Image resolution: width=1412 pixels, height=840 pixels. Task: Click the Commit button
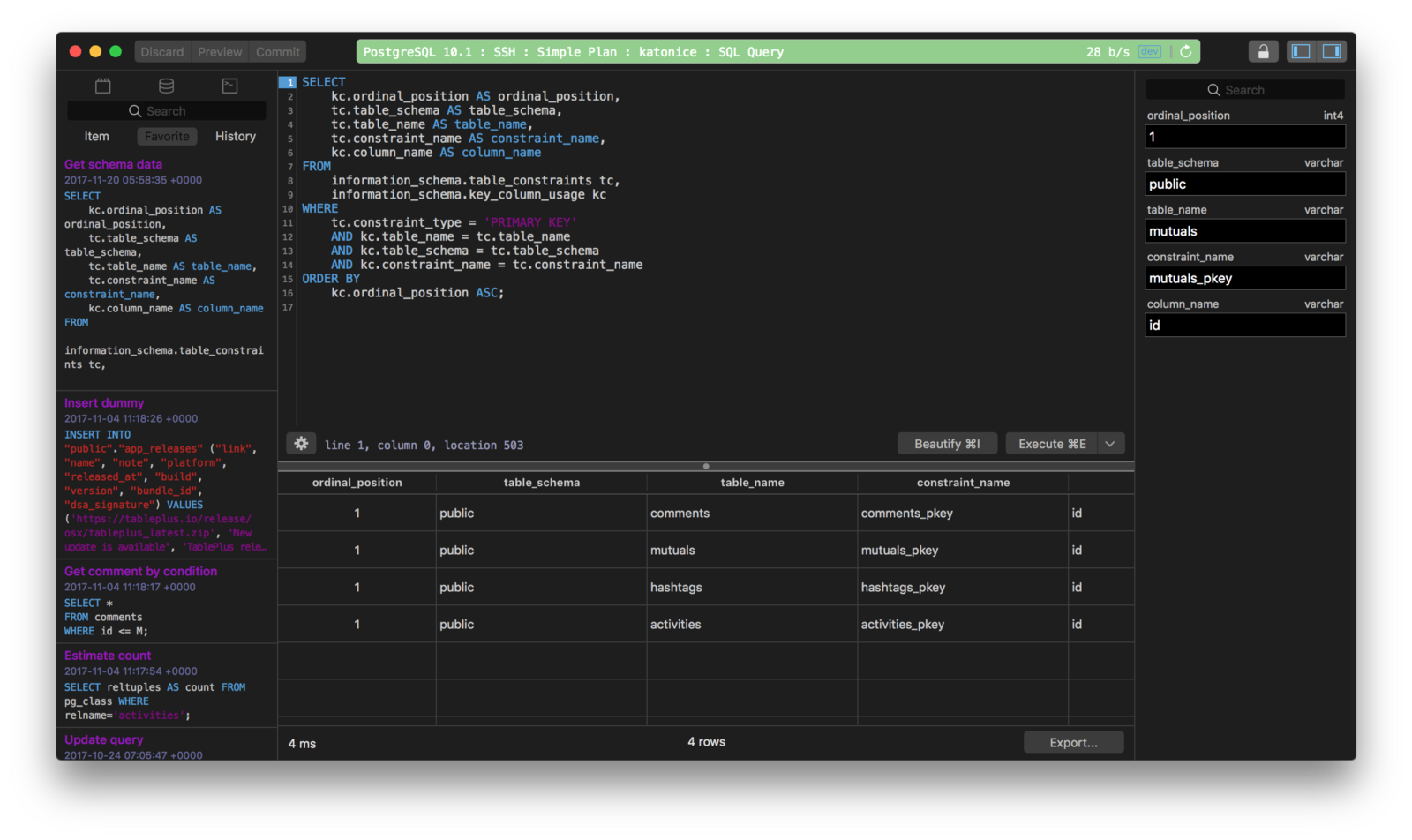coord(278,52)
